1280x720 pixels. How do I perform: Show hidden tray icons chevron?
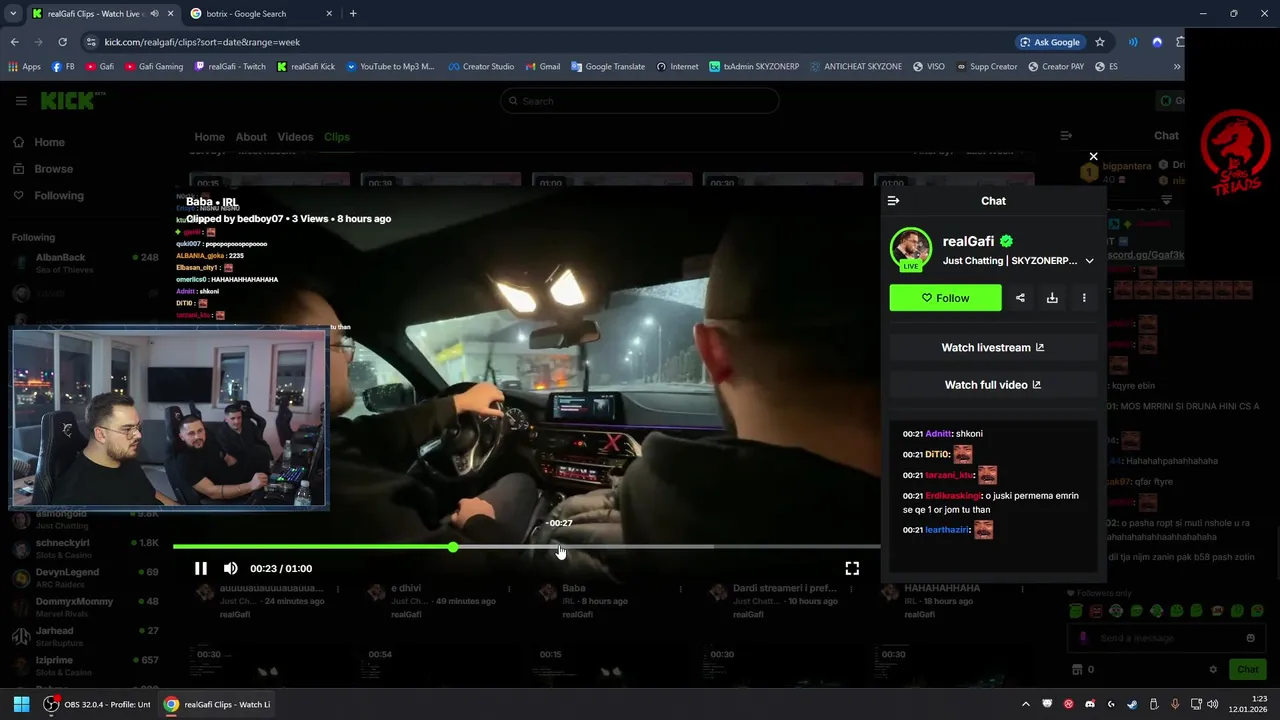1025,704
